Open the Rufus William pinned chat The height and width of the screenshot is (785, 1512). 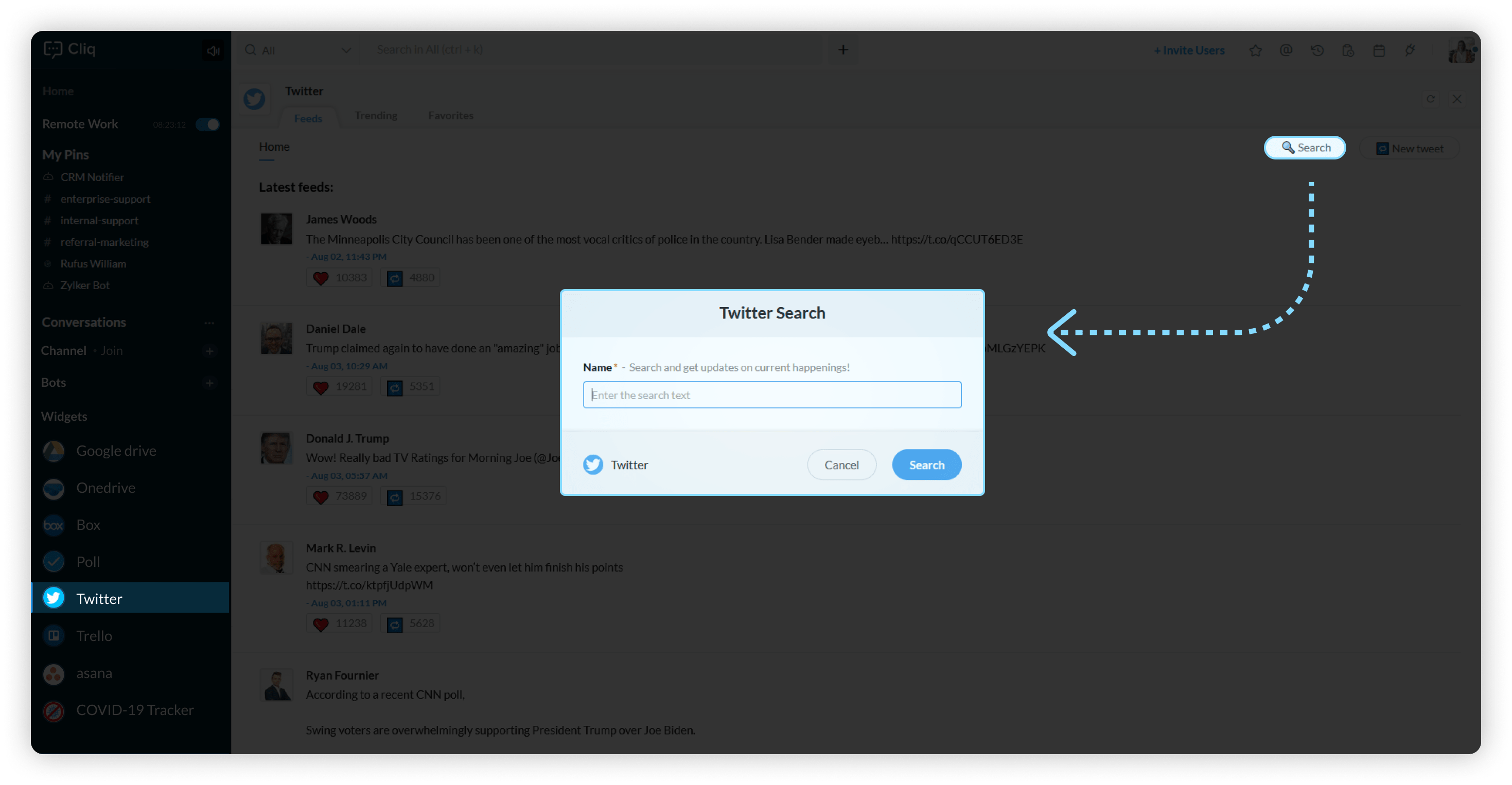tap(93, 264)
